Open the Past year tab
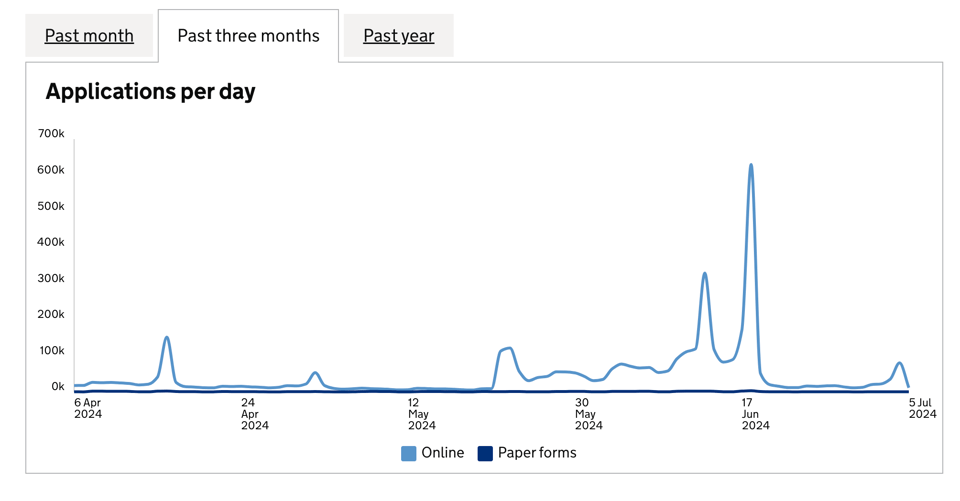The image size is (960, 501). [398, 36]
